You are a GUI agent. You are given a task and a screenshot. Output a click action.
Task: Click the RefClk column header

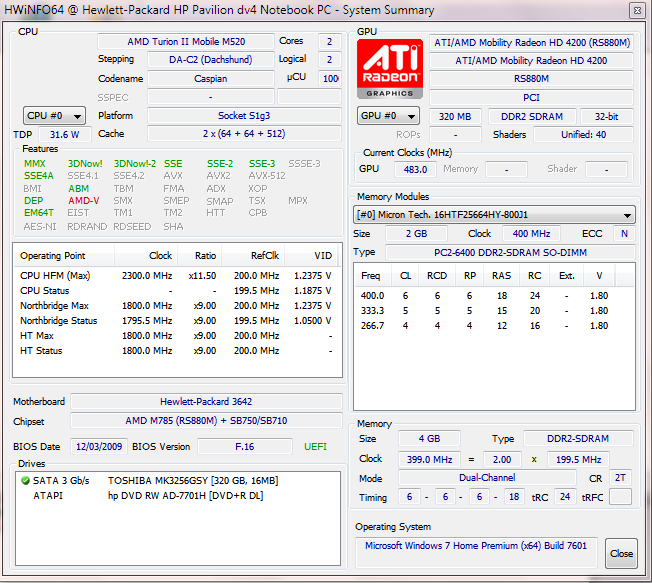coord(253,255)
